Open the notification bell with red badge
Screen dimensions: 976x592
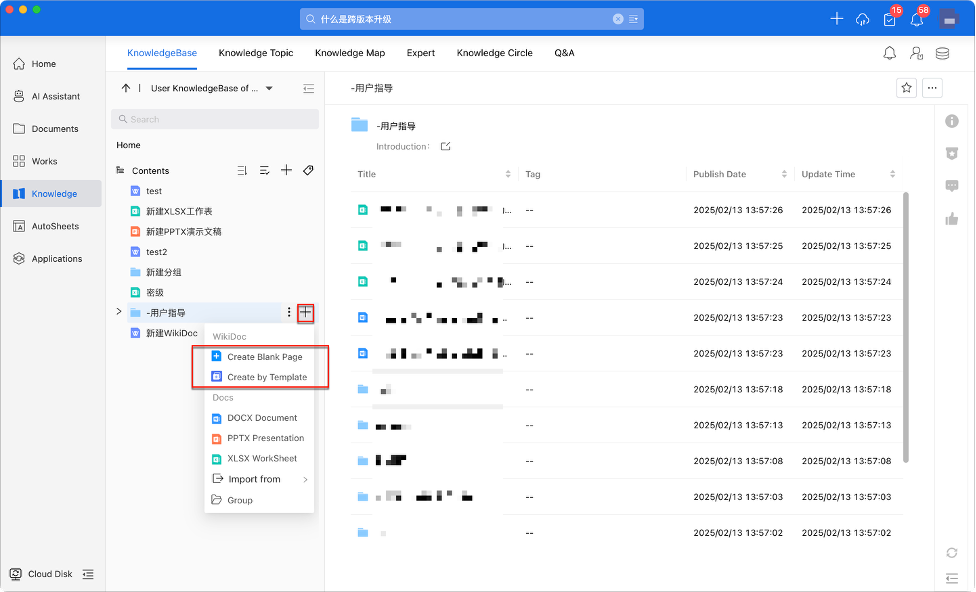pos(916,19)
